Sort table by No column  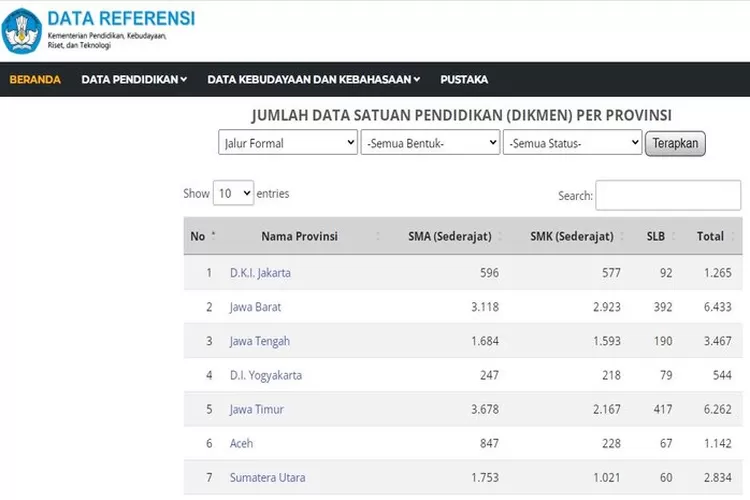coord(203,236)
